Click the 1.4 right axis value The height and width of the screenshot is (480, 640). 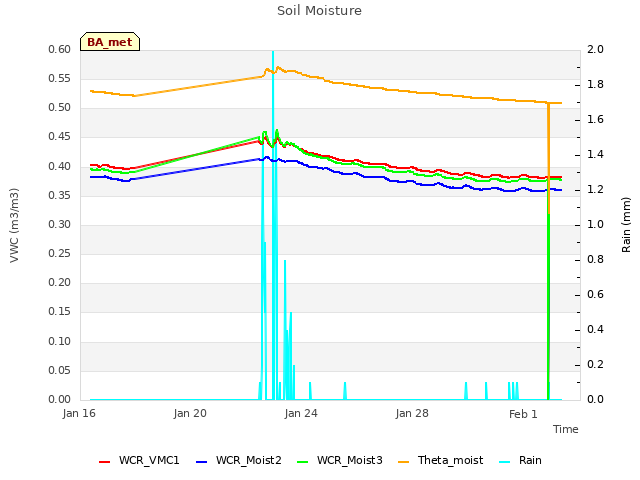595,155
